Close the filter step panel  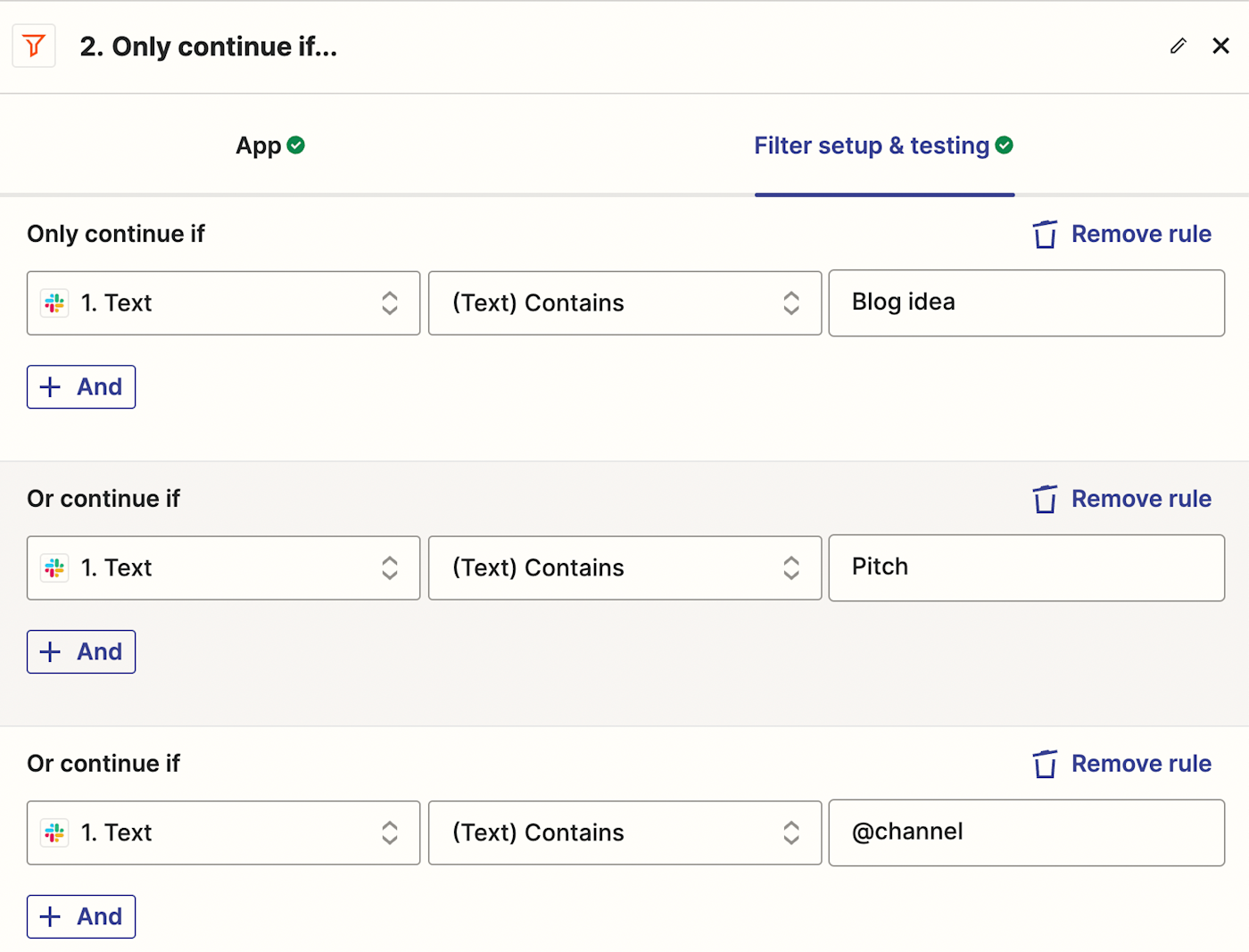point(1220,46)
